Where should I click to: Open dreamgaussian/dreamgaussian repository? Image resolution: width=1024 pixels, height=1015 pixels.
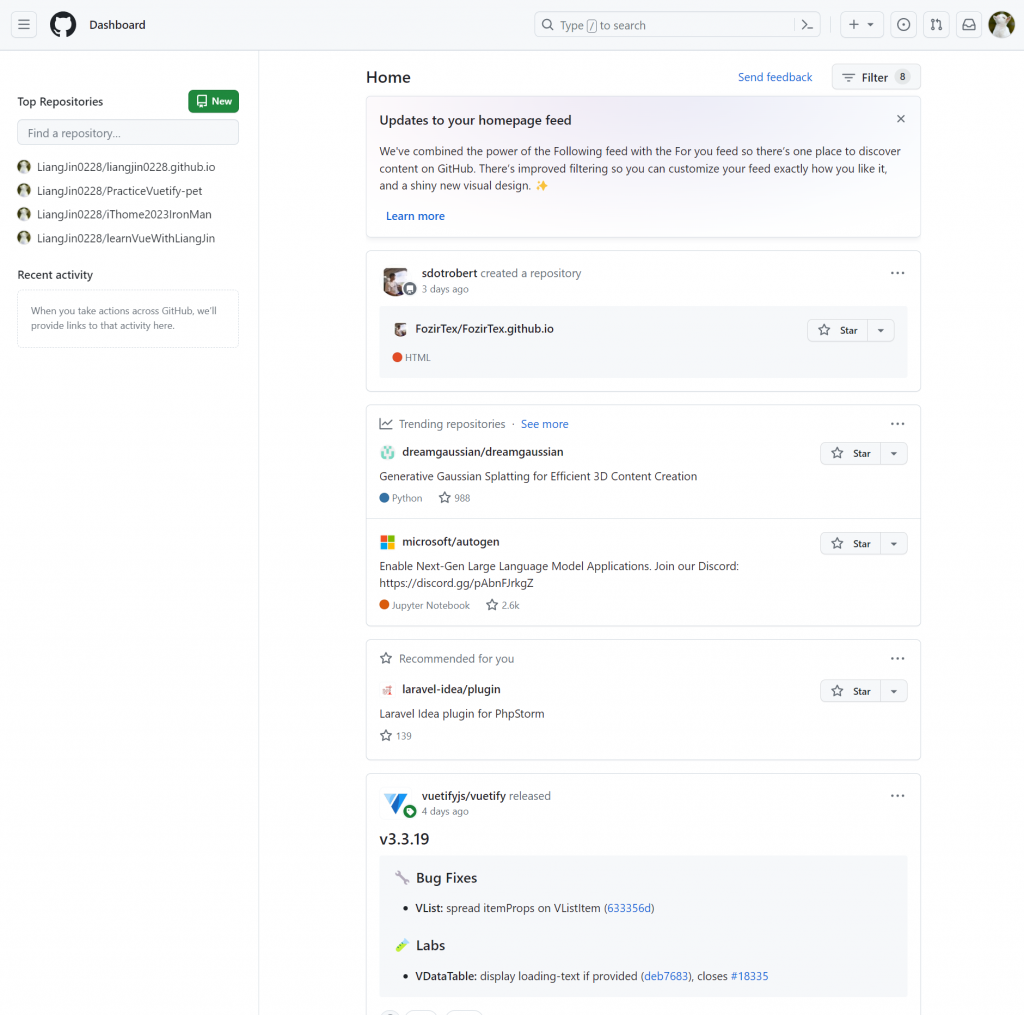483,452
